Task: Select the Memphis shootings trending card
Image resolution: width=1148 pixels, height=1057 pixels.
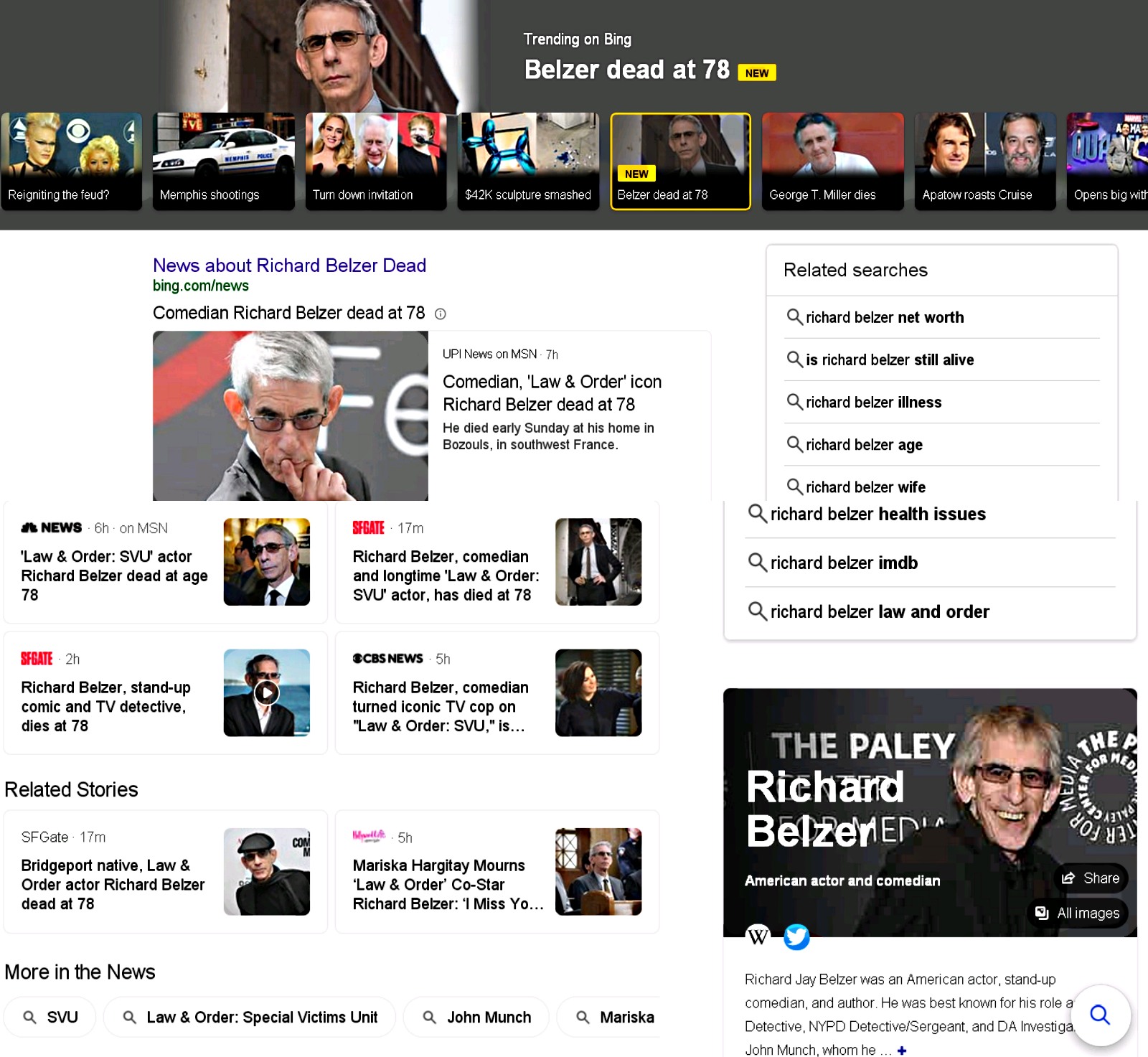Action: (x=224, y=161)
